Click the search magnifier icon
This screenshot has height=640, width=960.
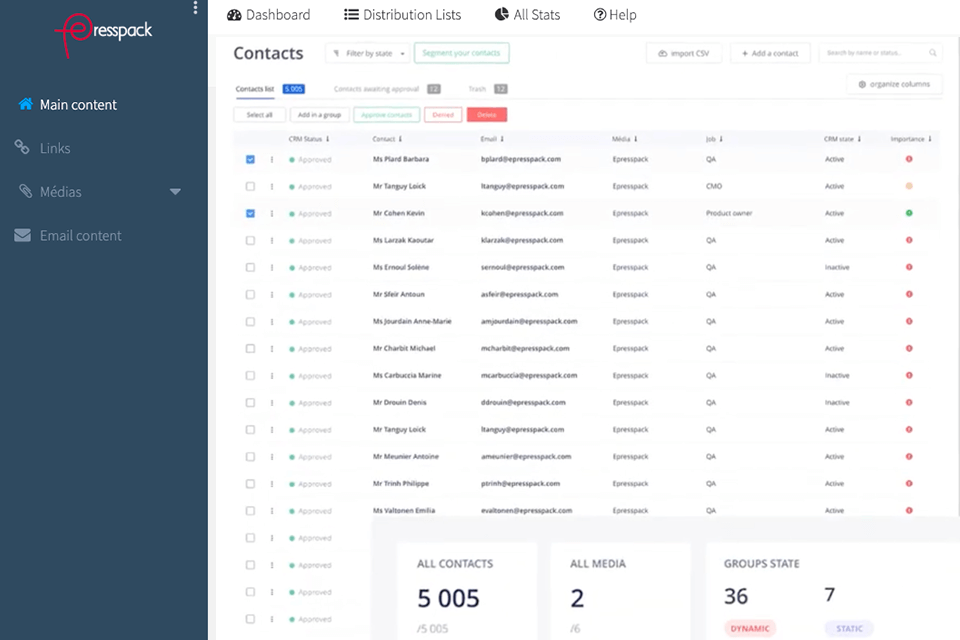pos(932,53)
